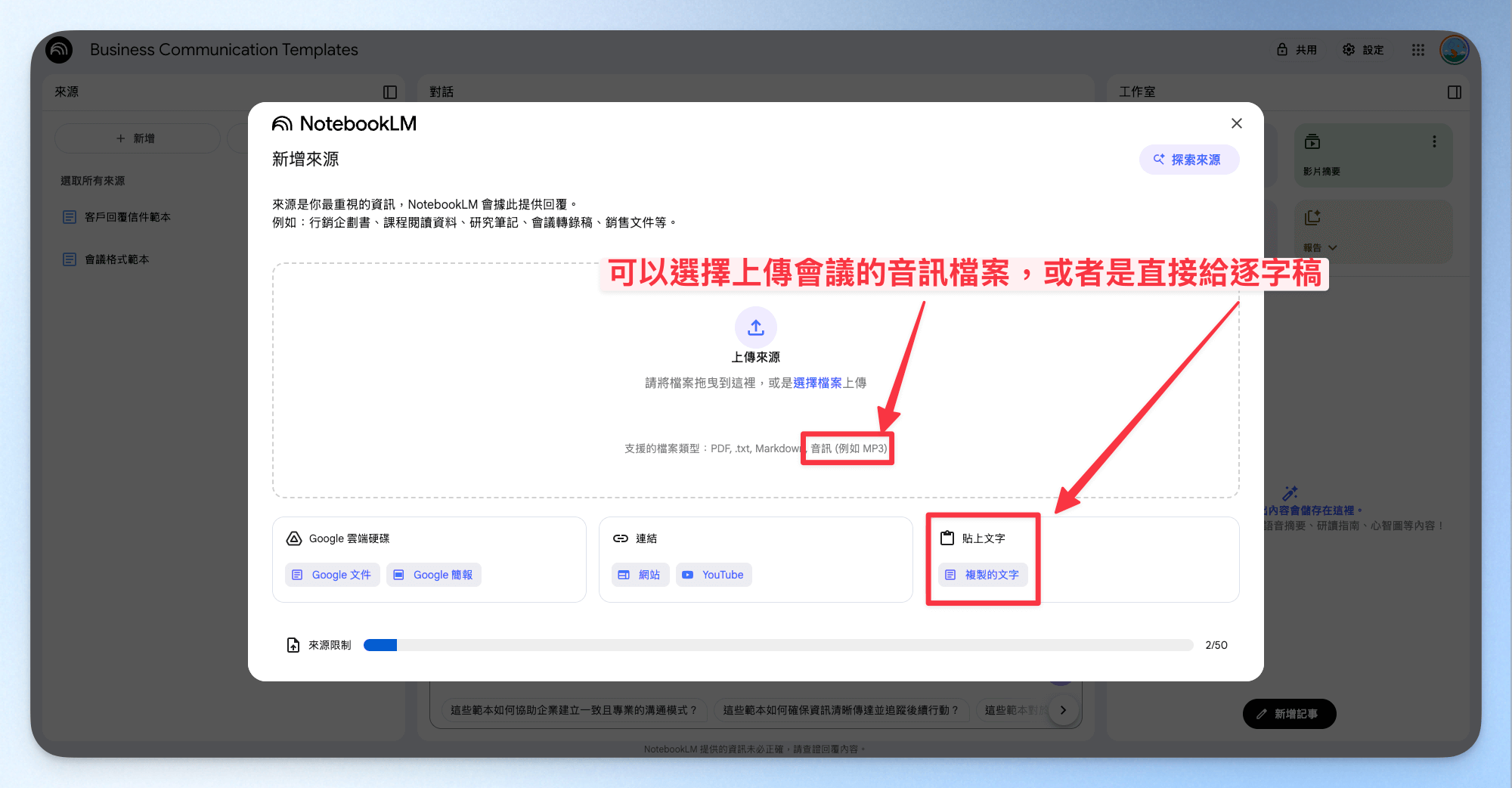
Task: Select Google 文件 source option
Action: coord(332,575)
